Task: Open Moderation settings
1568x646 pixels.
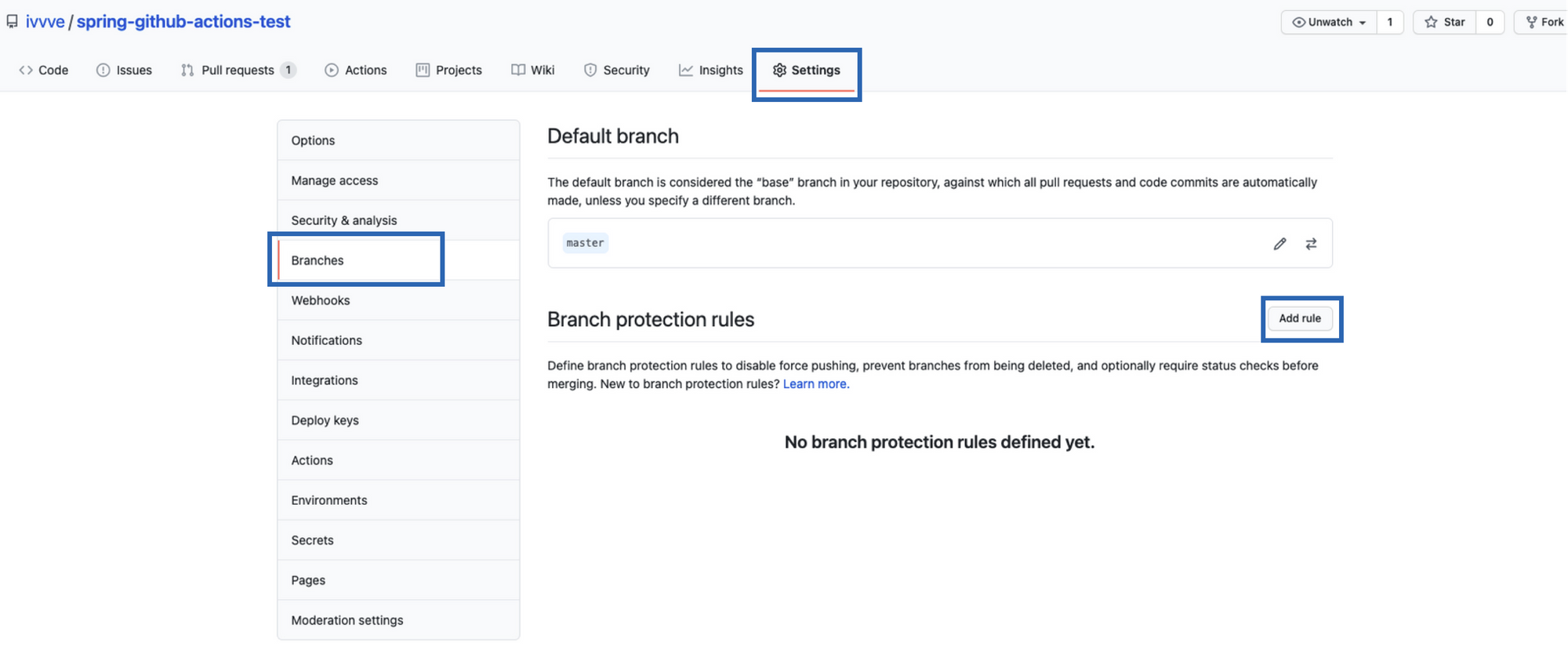Action: coord(398,620)
